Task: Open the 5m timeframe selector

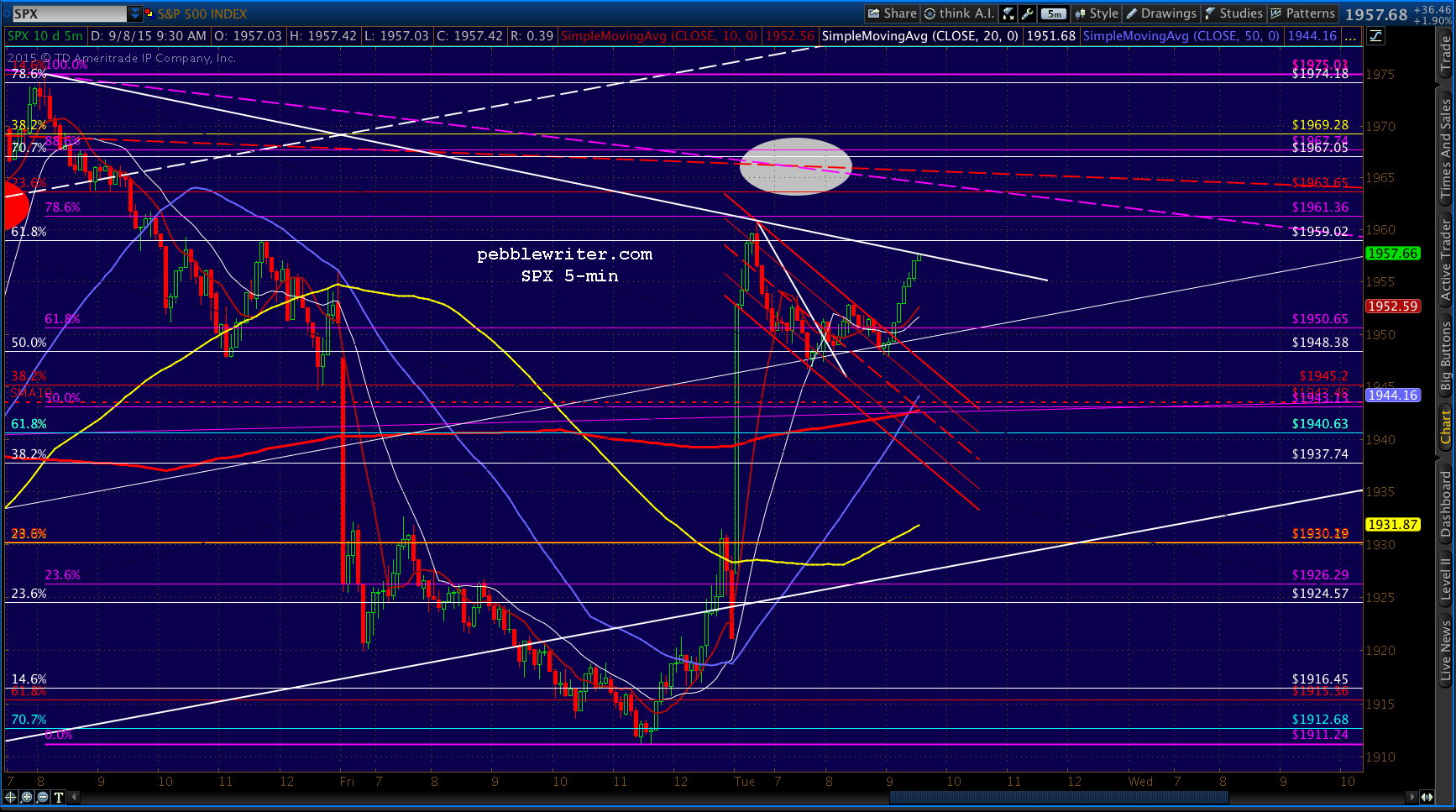Action: 1054,13
